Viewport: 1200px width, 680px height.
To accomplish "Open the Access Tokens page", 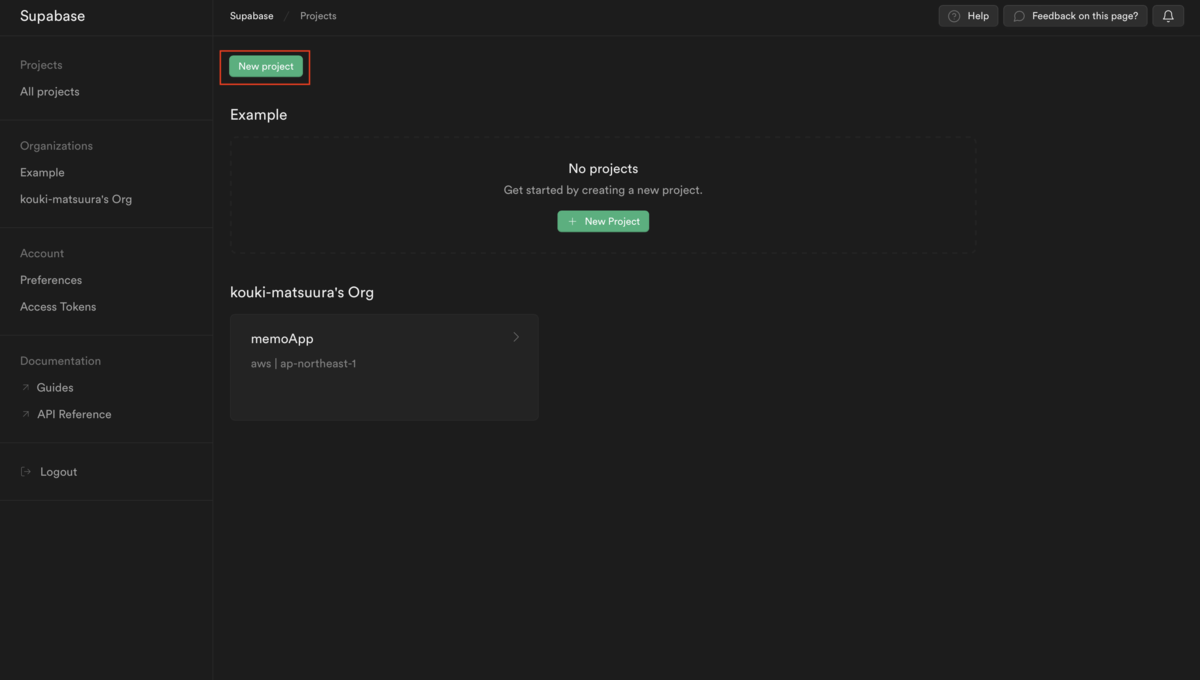I will 58,307.
